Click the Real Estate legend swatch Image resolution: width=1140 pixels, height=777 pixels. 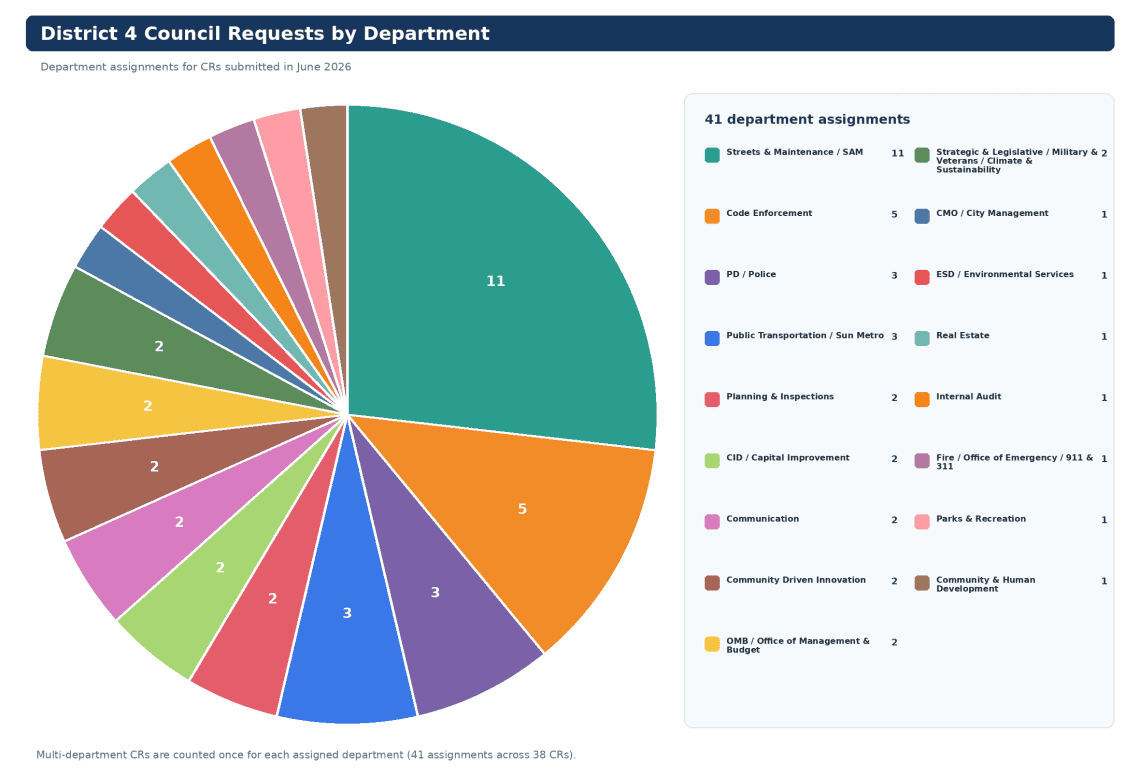[x=922, y=338]
